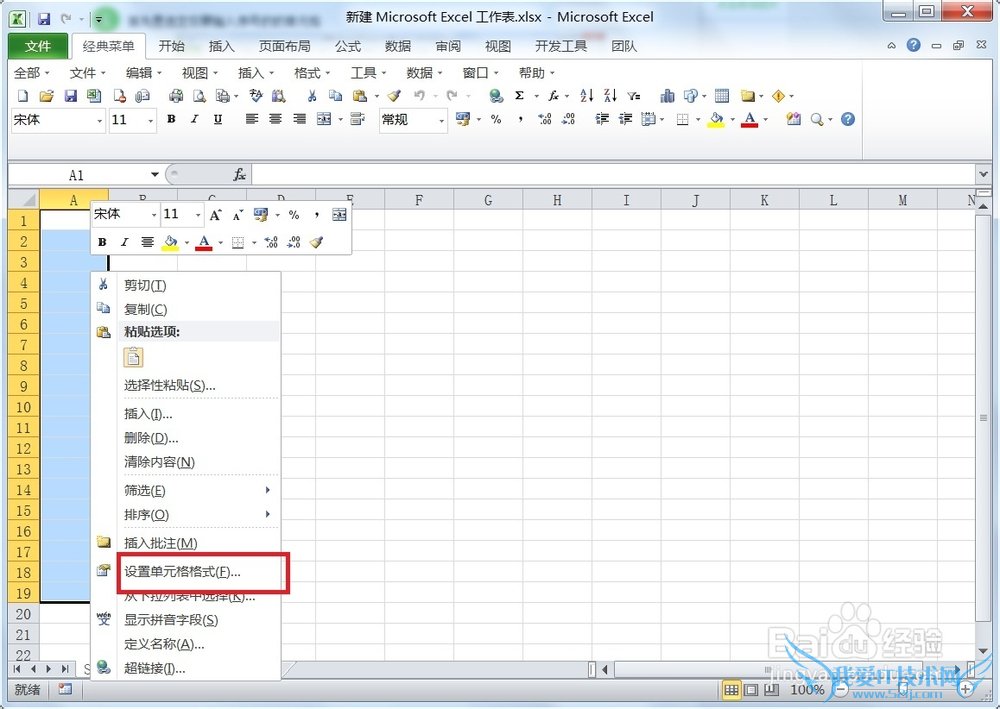The height and width of the screenshot is (709, 1000).
Task: Click the hyperlink globe icon in toolbar
Action: click(x=496, y=96)
